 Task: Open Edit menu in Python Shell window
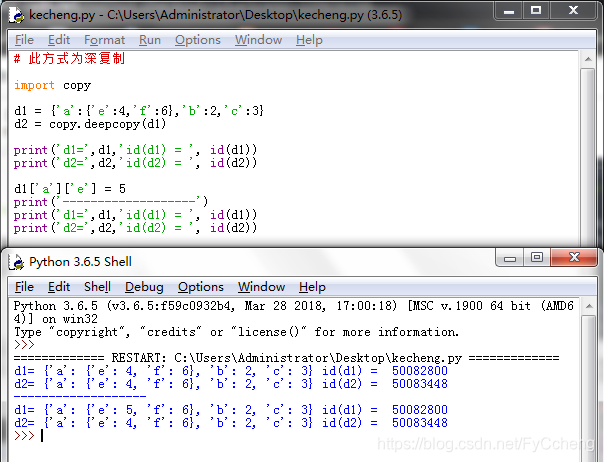pyautogui.click(x=59, y=287)
